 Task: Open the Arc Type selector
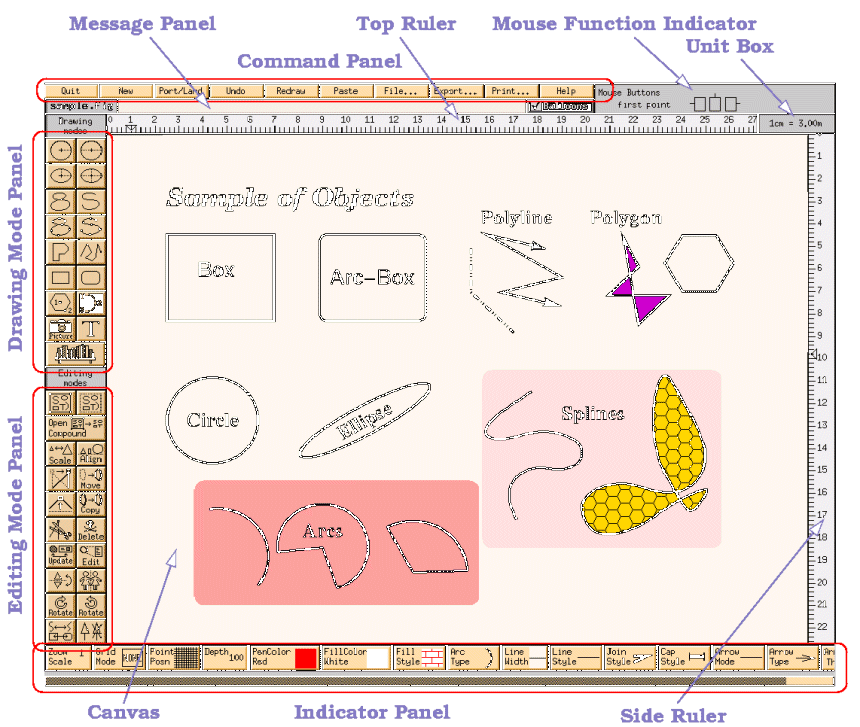[x=471, y=657]
